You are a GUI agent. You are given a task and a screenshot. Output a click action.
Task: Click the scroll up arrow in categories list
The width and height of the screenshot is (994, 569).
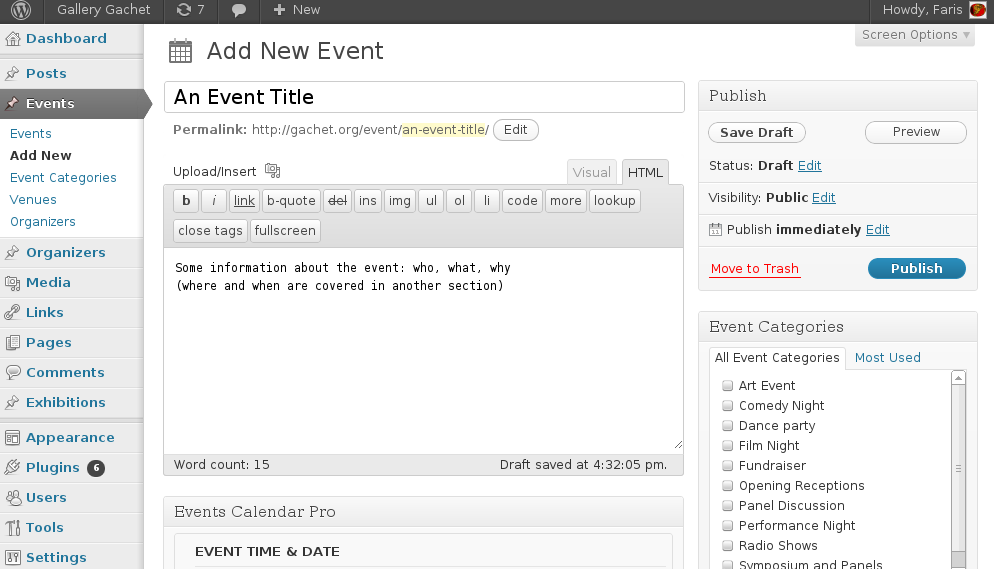(x=958, y=378)
